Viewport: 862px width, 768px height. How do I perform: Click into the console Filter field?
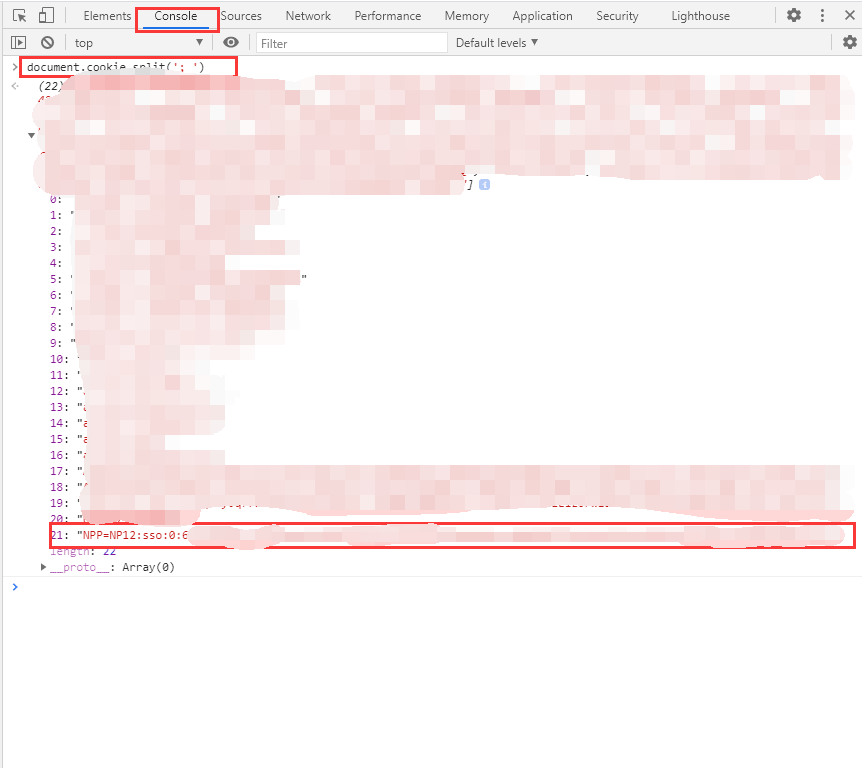point(350,43)
